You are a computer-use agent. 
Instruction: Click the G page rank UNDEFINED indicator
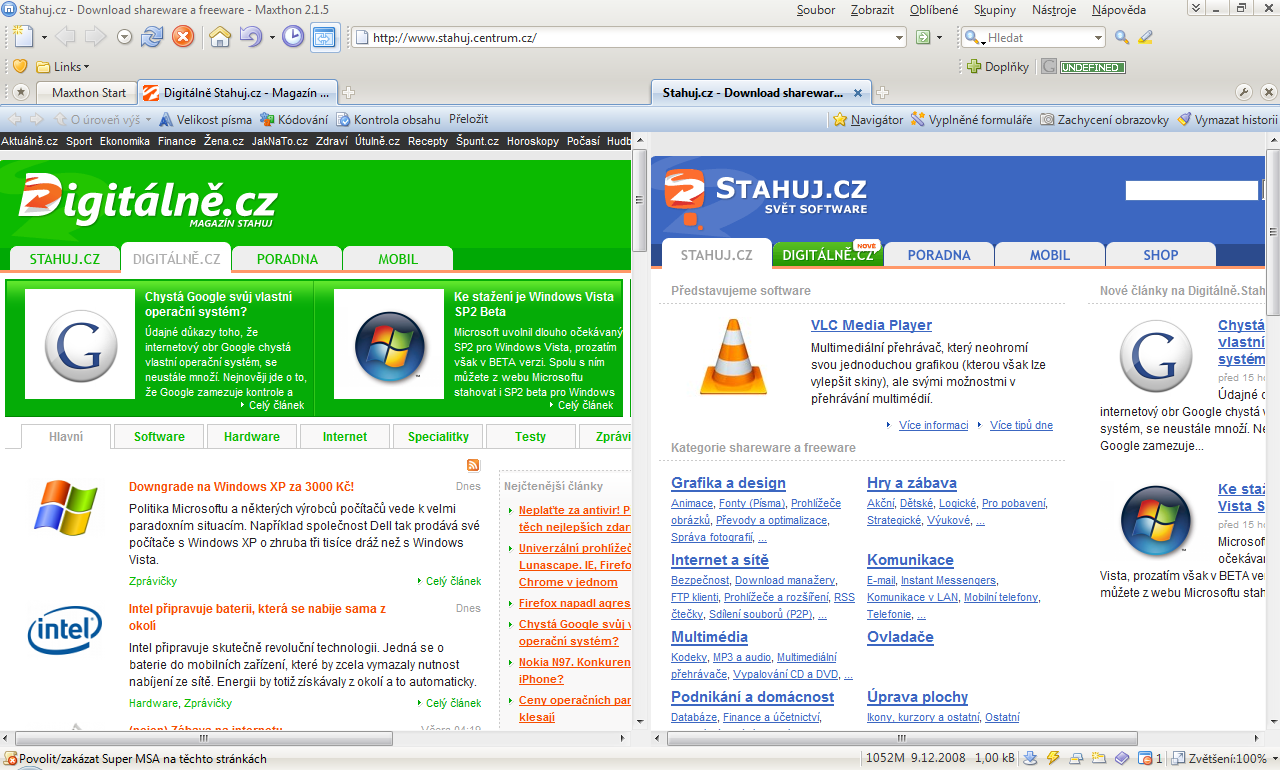click(1083, 67)
